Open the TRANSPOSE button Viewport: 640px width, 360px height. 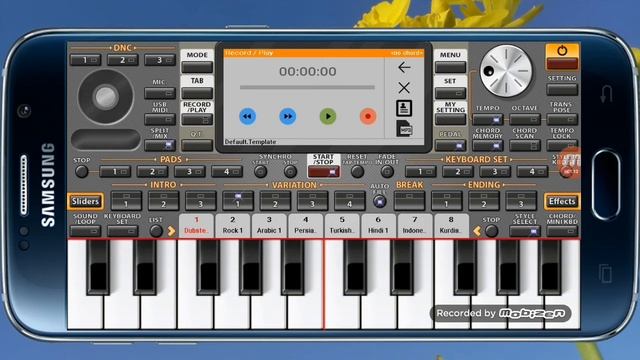point(562,120)
